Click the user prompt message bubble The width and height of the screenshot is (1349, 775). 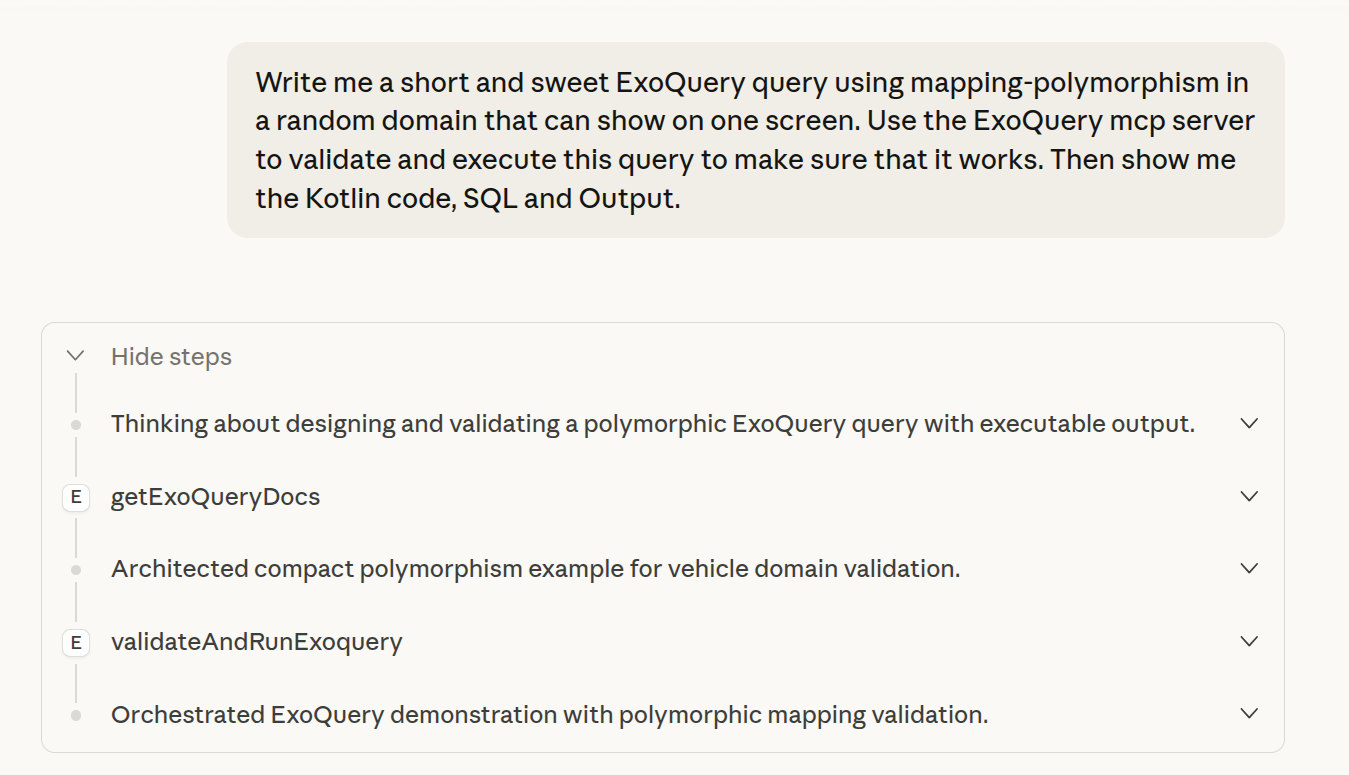(x=755, y=140)
